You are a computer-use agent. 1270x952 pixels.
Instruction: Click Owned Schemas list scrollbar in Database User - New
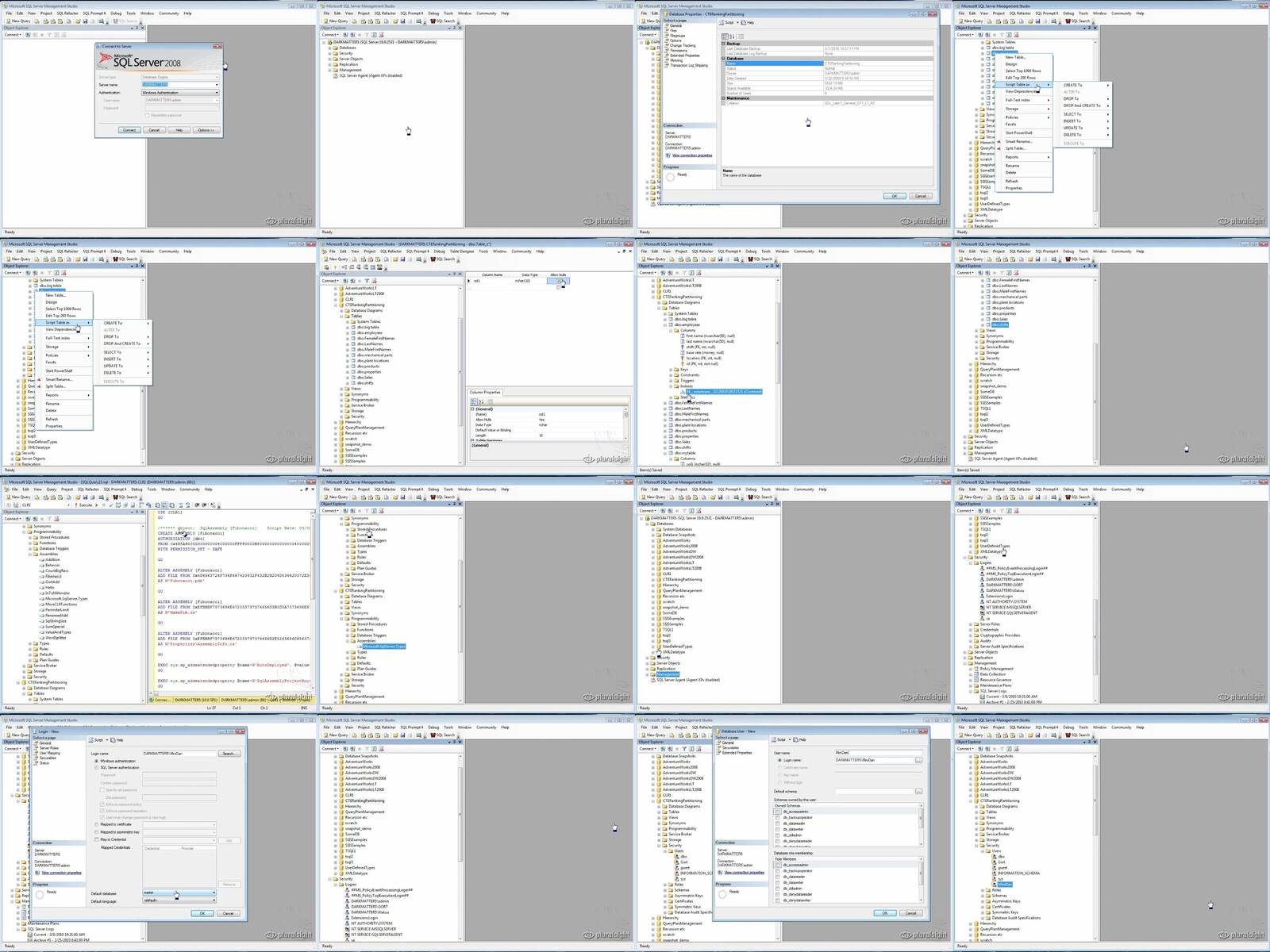click(921, 827)
